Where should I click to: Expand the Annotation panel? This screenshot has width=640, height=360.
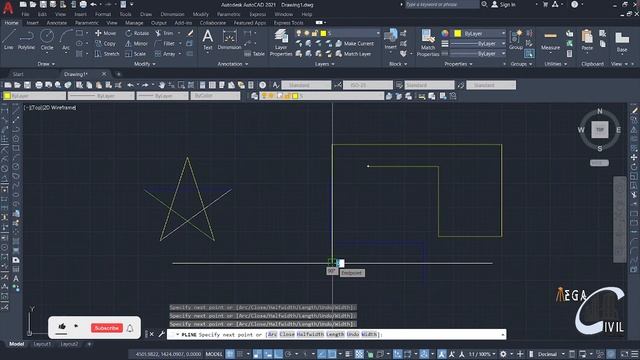[x=233, y=64]
